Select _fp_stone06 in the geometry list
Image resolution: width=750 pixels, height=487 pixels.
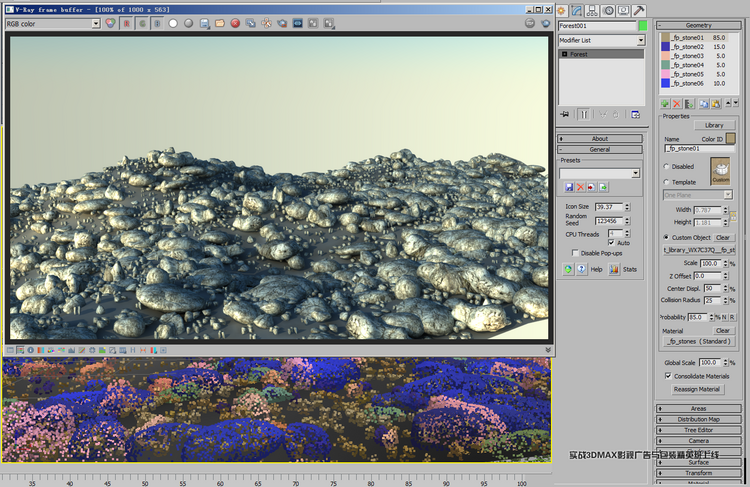click(694, 83)
